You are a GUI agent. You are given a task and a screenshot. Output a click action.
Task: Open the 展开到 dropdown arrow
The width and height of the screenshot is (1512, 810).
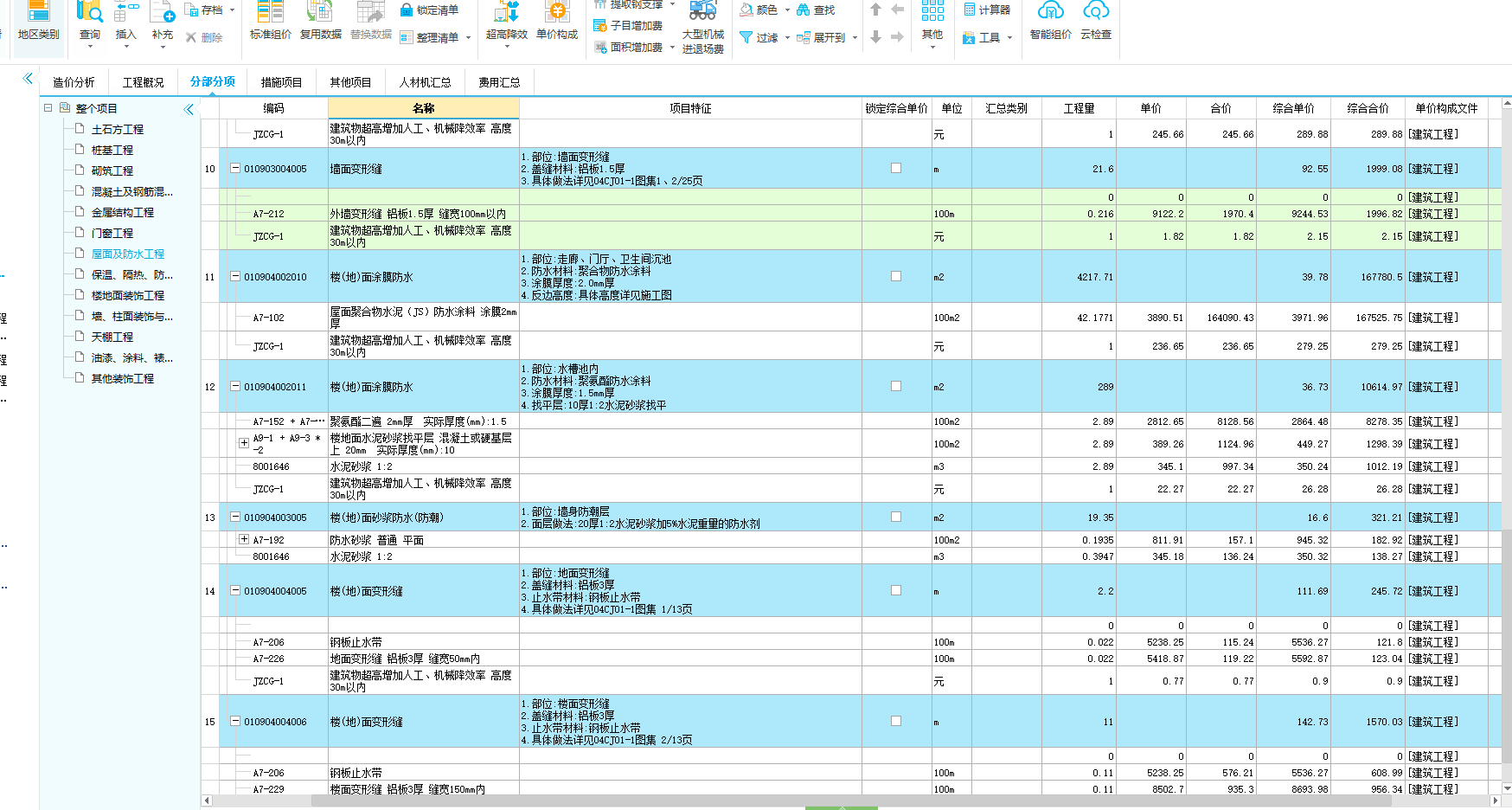(855, 38)
